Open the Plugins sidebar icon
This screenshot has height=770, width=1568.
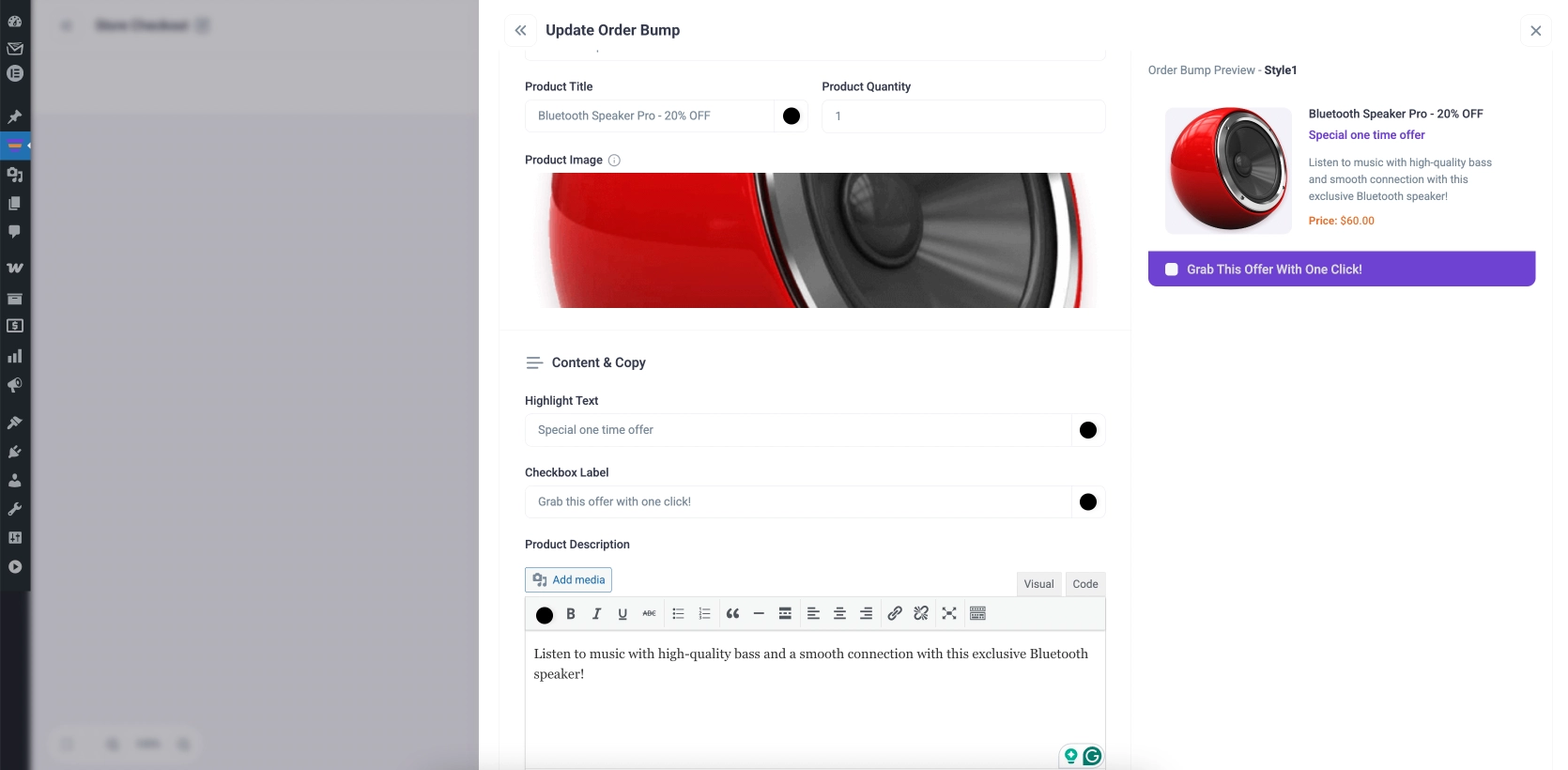tap(15, 452)
